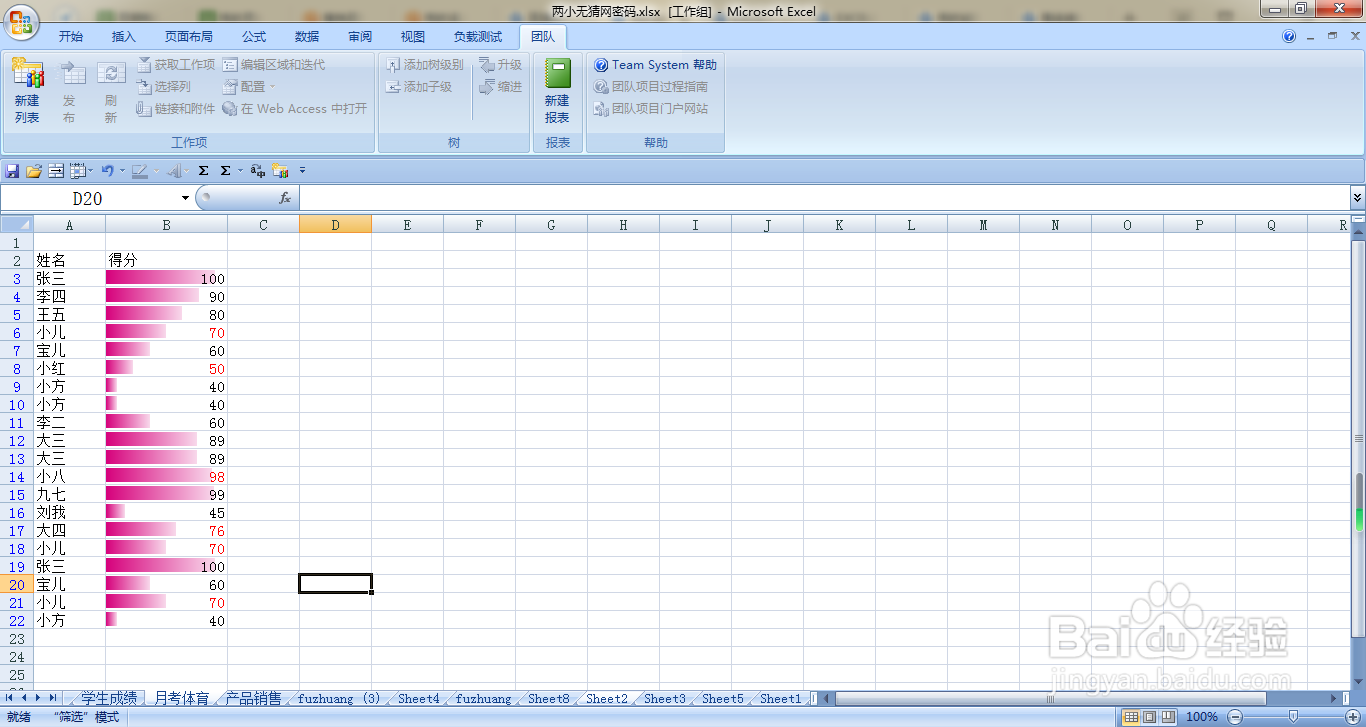Open the Insert (插入) tab
Viewport: 1366px width, 727px height.
(124, 37)
